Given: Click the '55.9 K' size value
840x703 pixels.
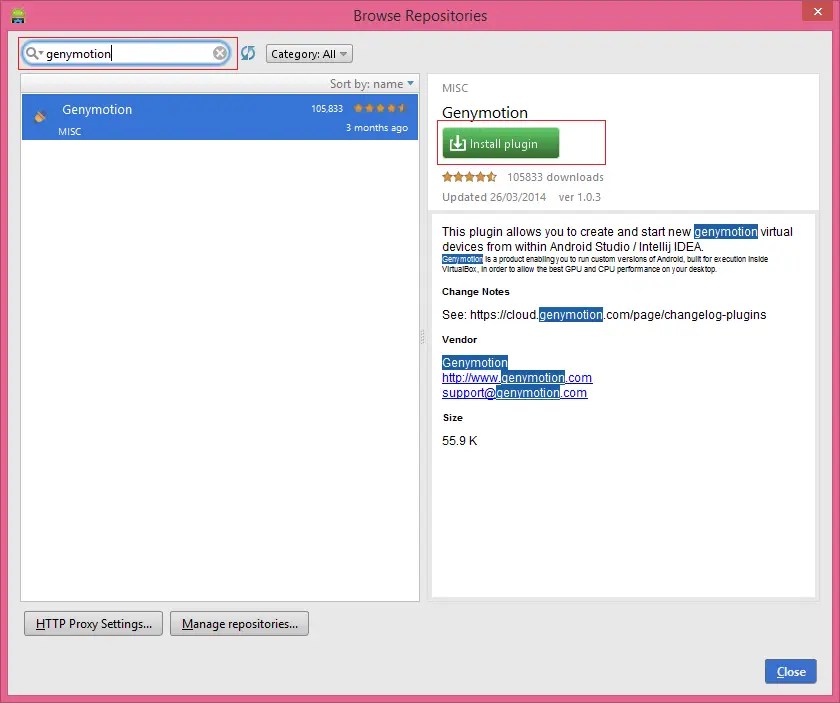Looking at the screenshot, I should click(460, 441).
